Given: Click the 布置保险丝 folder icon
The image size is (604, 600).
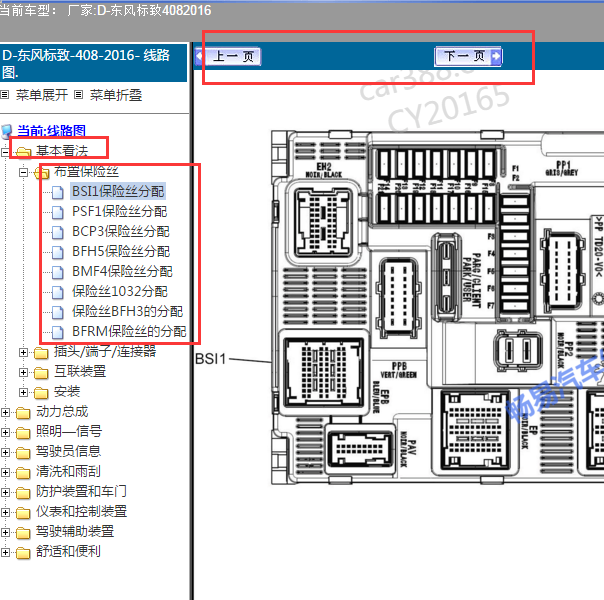Looking at the screenshot, I should (x=42, y=173).
